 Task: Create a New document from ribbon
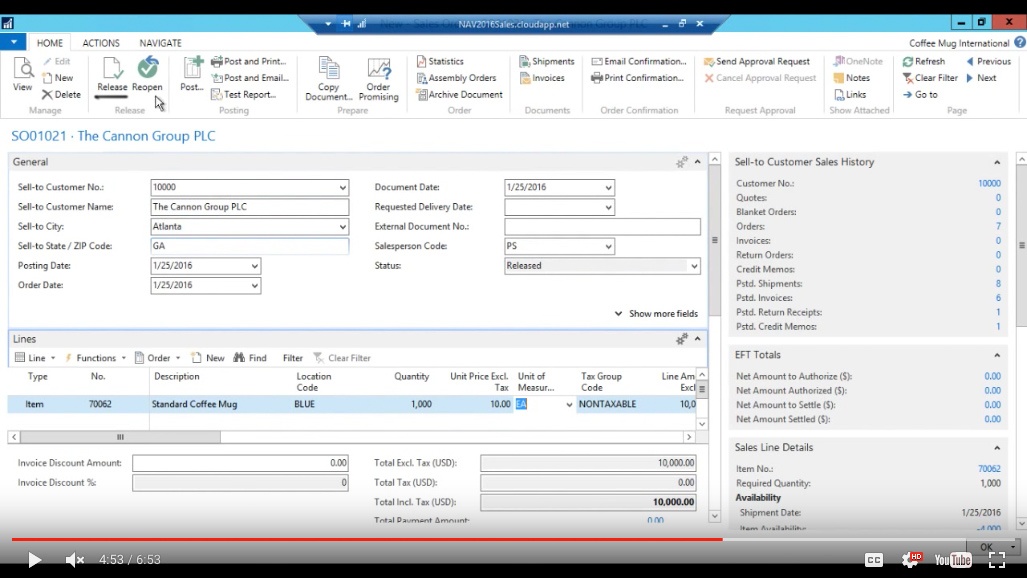click(x=58, y=78)
